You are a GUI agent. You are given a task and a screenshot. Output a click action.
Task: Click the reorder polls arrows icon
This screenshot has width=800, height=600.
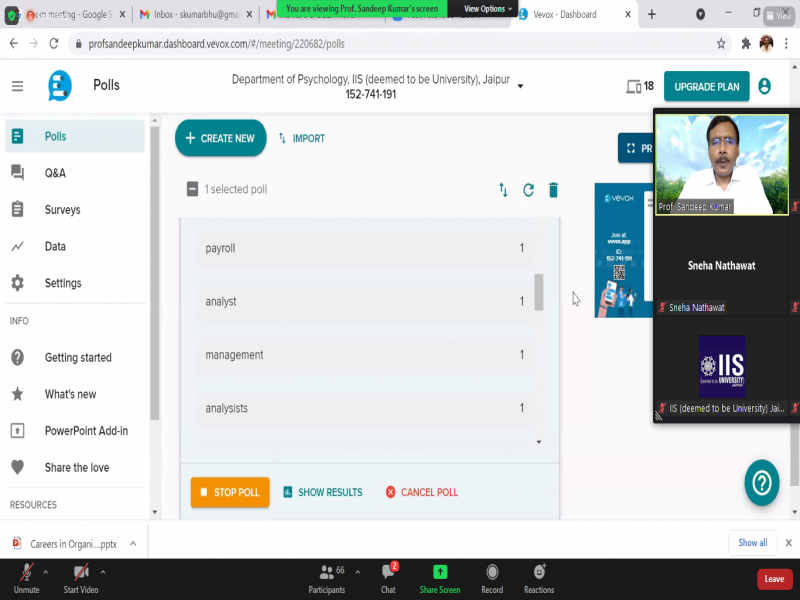[503, 190]
